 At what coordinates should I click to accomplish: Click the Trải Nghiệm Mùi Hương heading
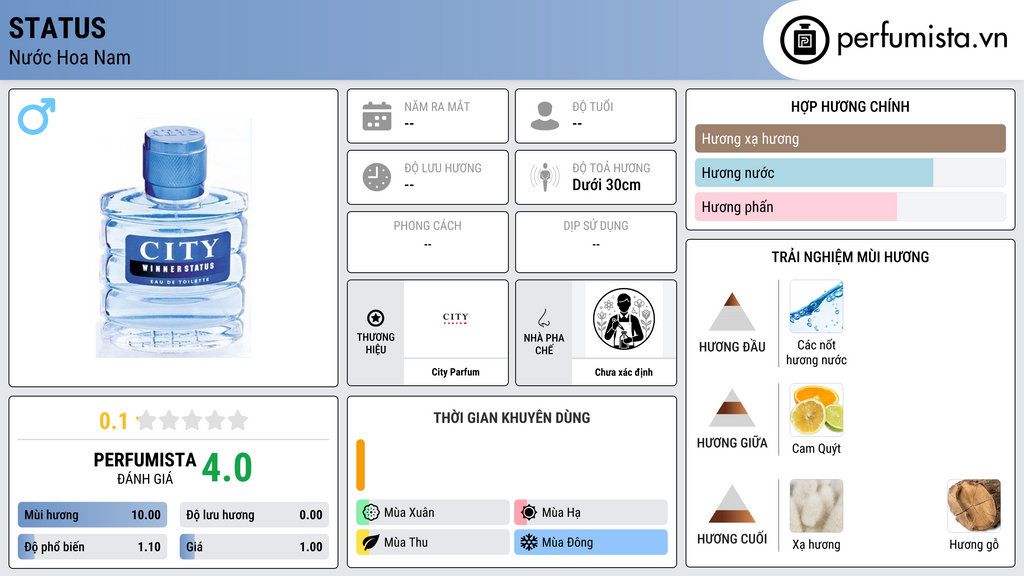pos(850,257)
